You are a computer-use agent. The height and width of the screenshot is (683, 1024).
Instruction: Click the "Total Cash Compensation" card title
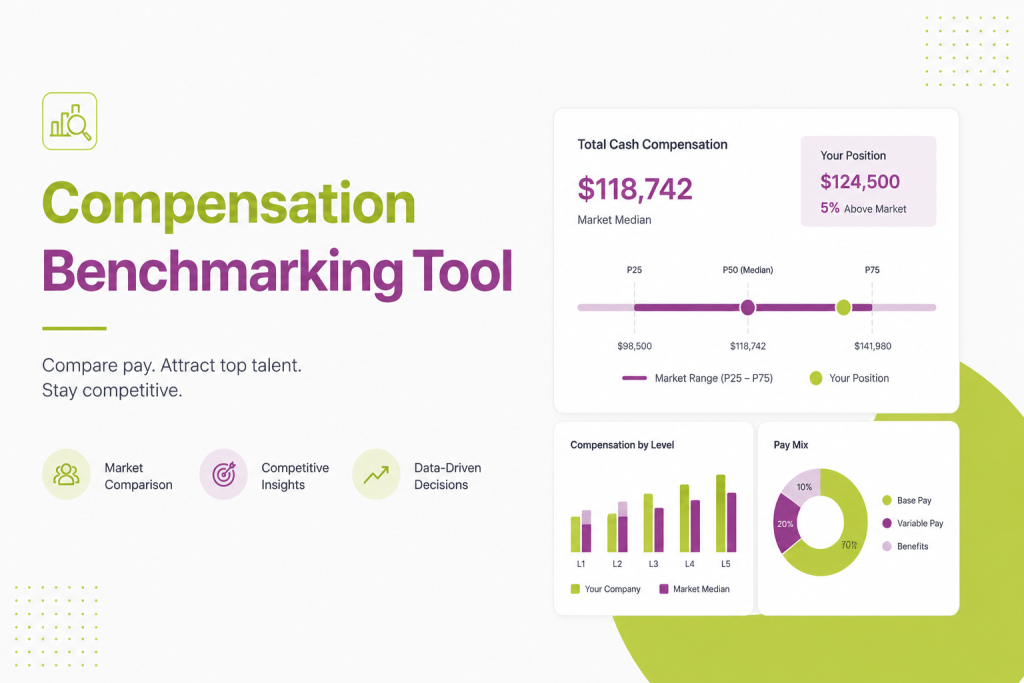[652, 144]
